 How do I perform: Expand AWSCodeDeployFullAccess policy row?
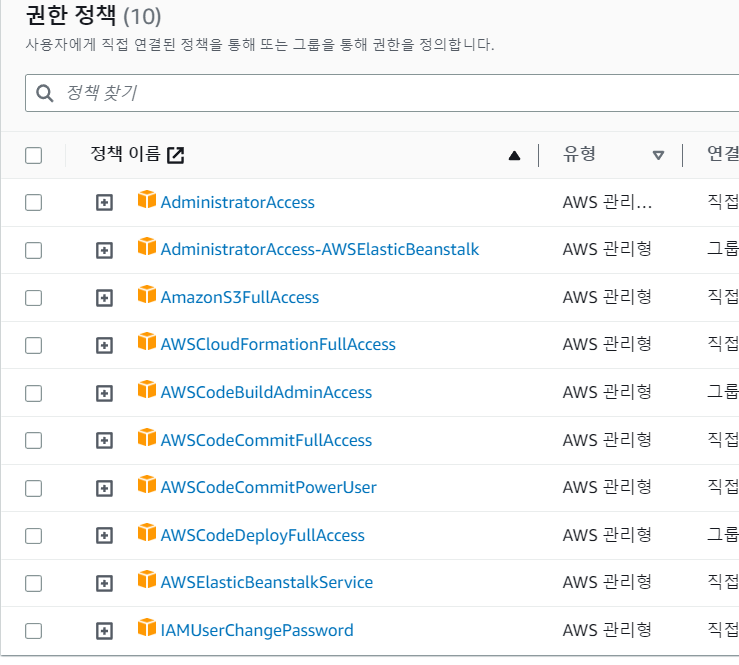[x=104, y=536]
